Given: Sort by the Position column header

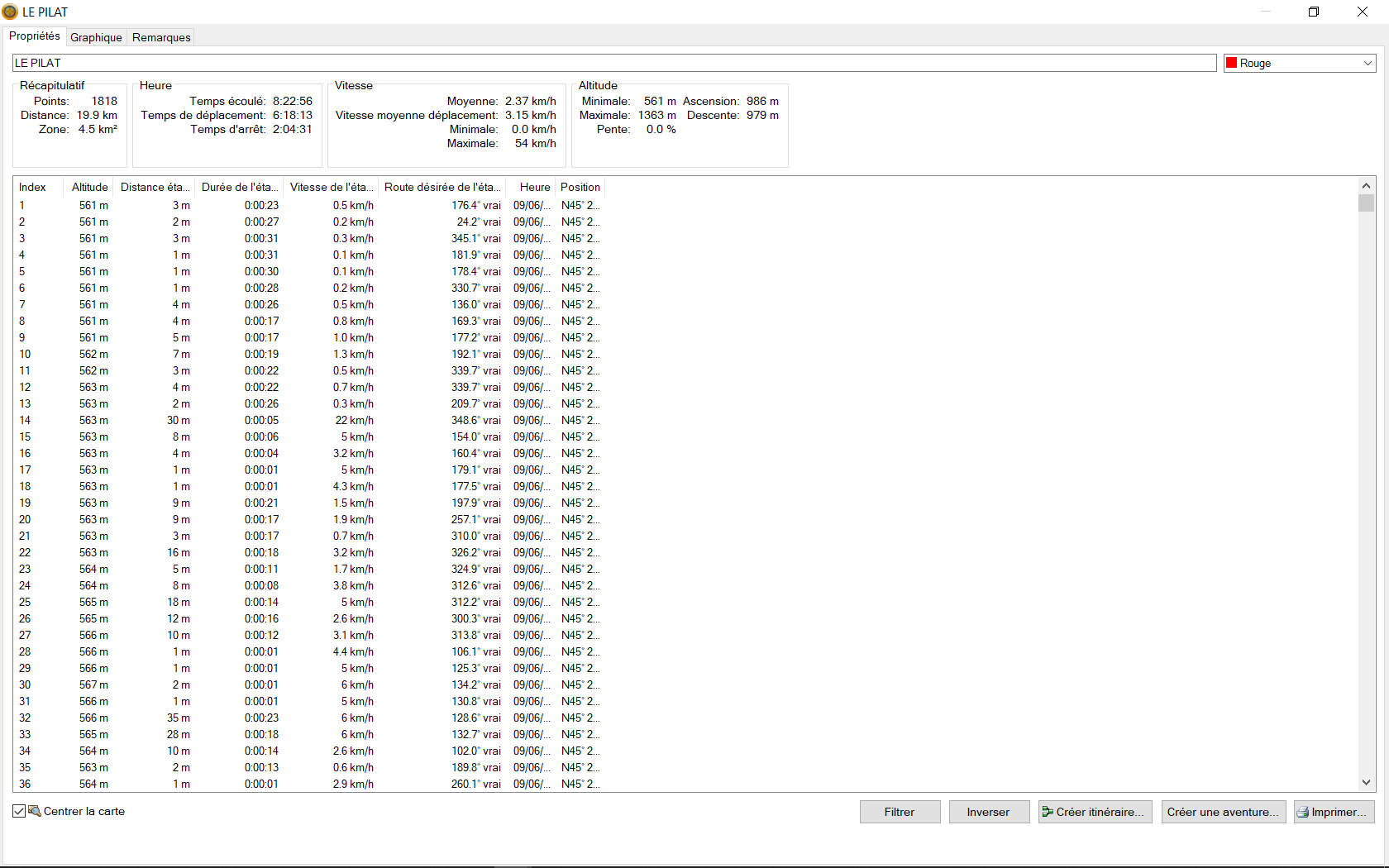Looking at the screenshot, I should [580, 187].
